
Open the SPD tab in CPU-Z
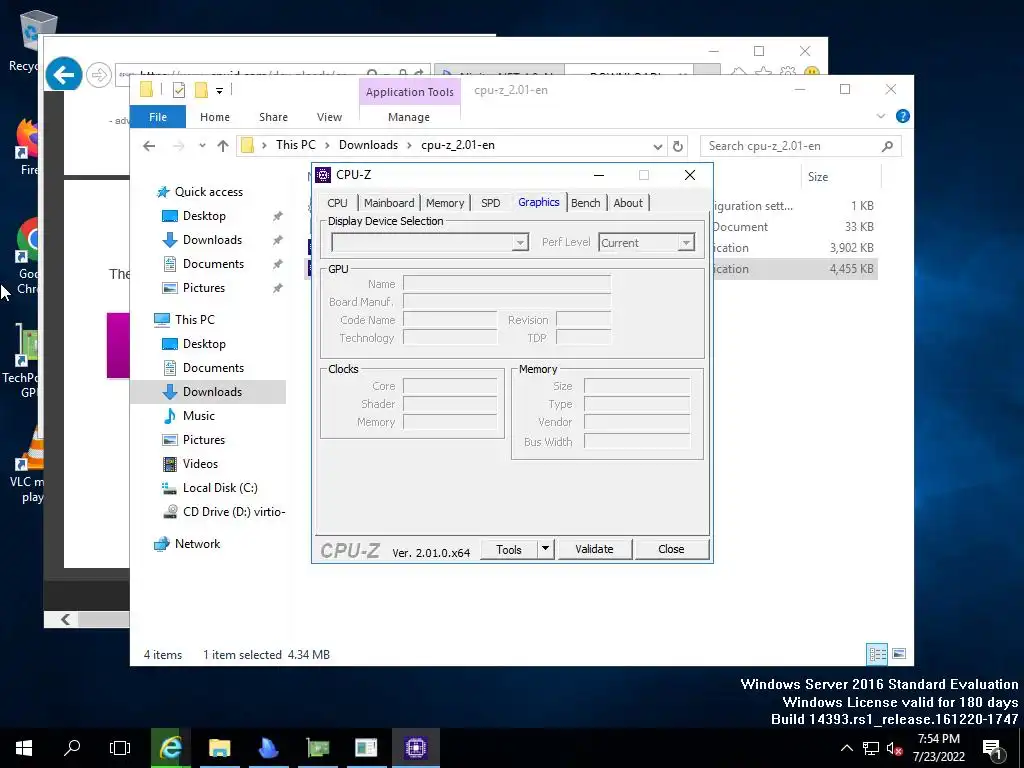coord(490,203)
